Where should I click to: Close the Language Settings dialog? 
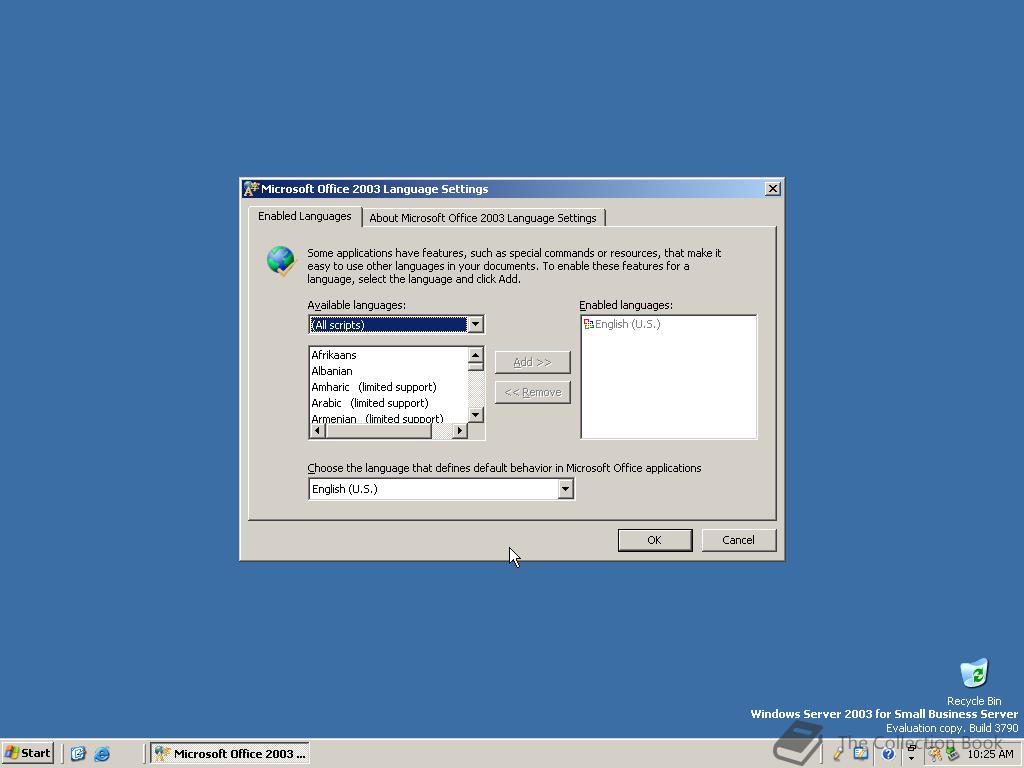[773, 189]
